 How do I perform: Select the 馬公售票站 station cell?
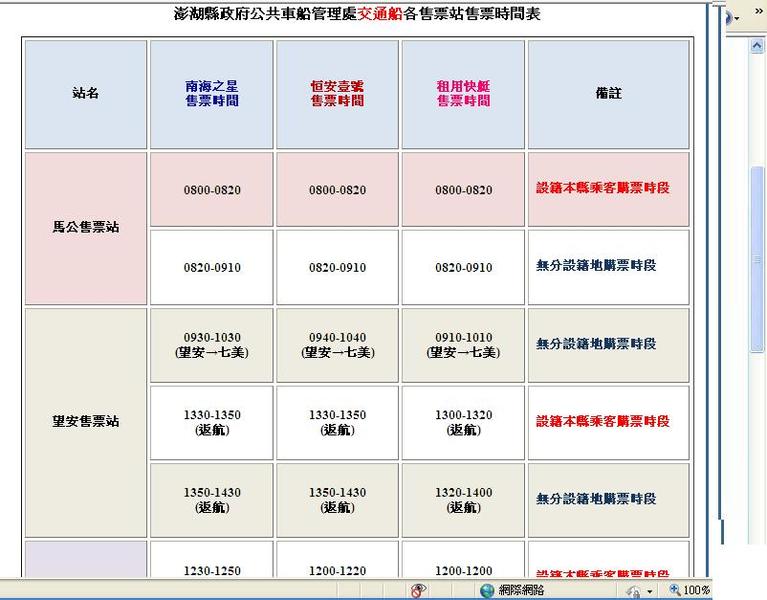[x=86, y=228]
